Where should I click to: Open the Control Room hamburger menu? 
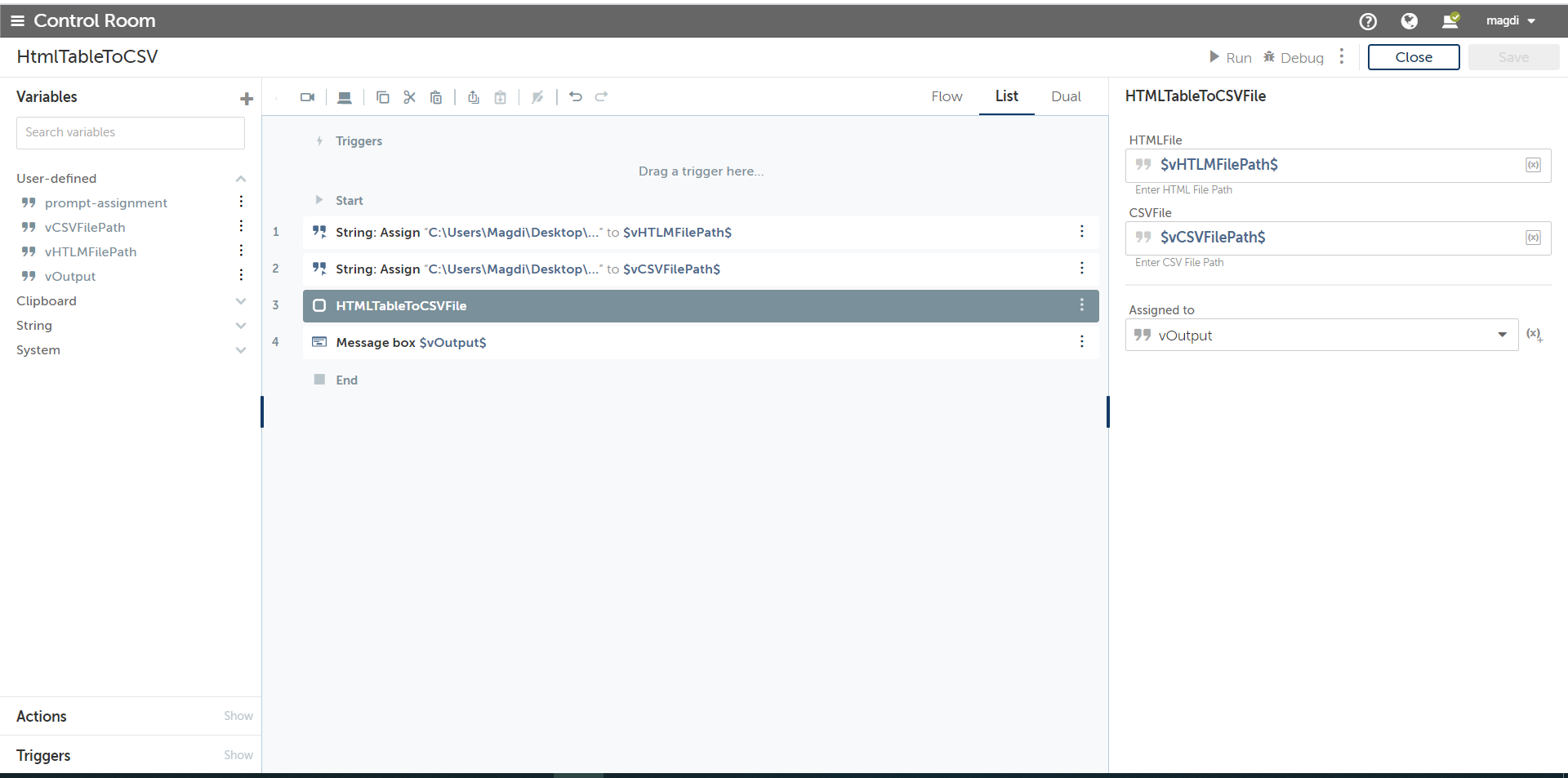[17, 20]
